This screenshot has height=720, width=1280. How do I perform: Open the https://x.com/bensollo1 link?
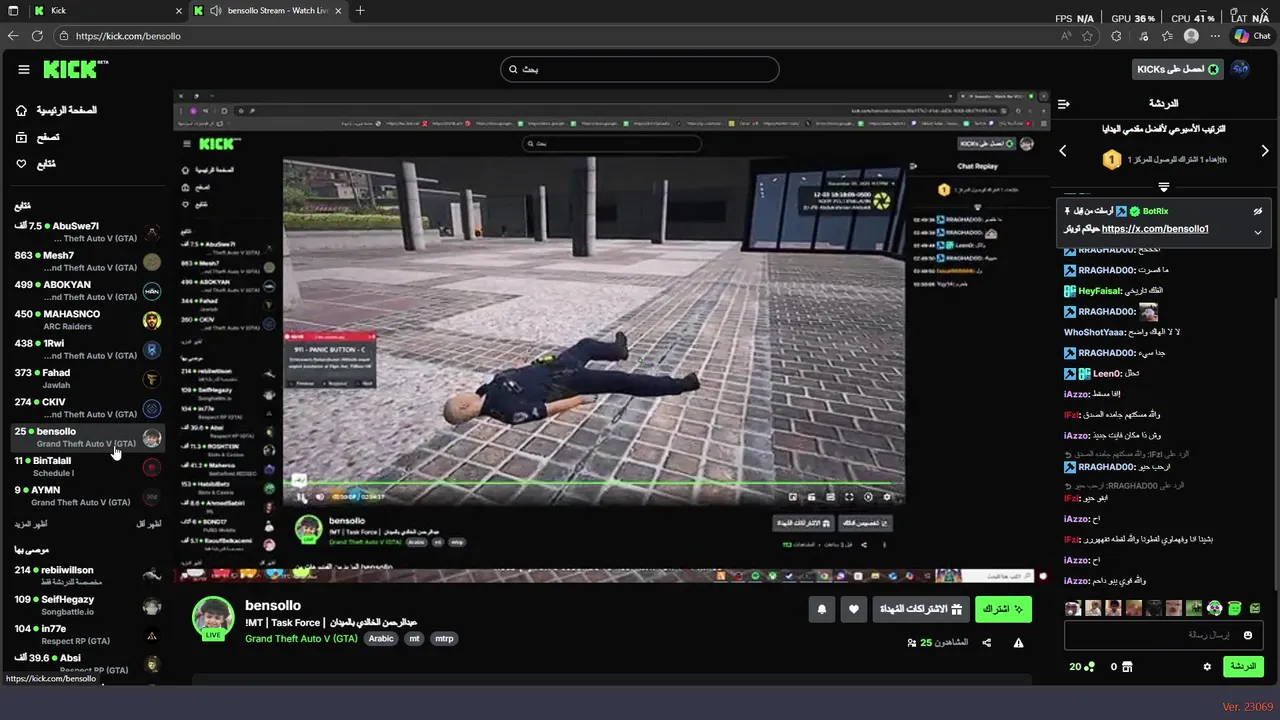click(x=1155, y=229)
